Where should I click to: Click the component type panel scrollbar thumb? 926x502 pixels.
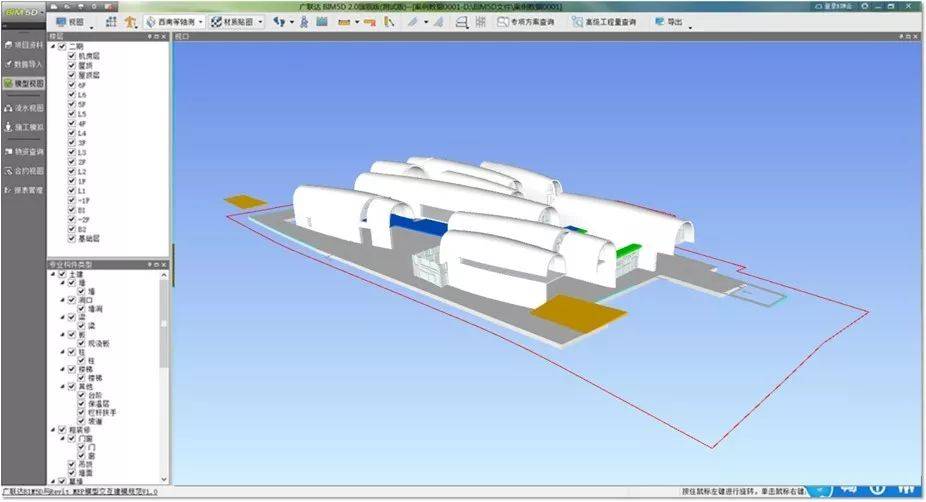point(164,324)
